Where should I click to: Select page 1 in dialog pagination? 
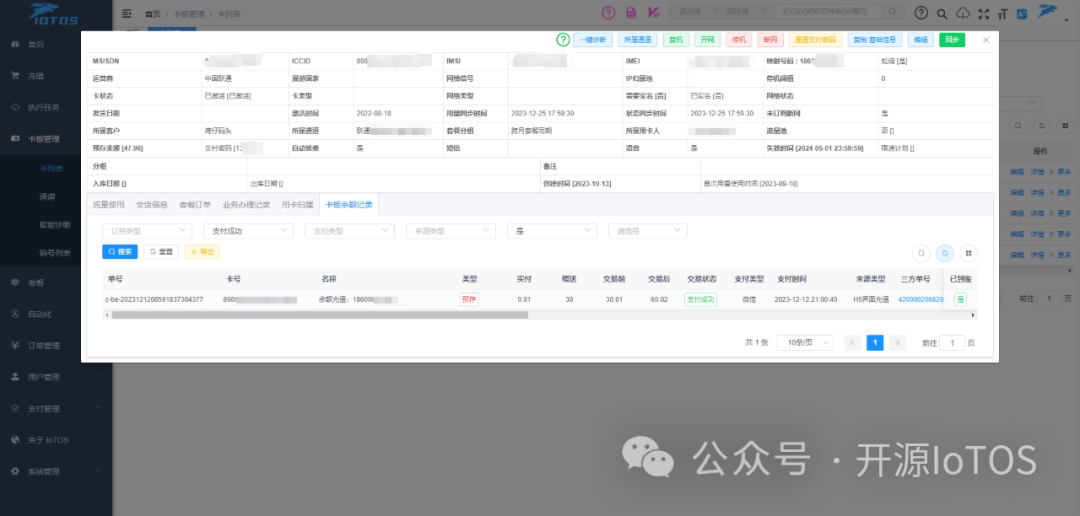pos(875,342)
